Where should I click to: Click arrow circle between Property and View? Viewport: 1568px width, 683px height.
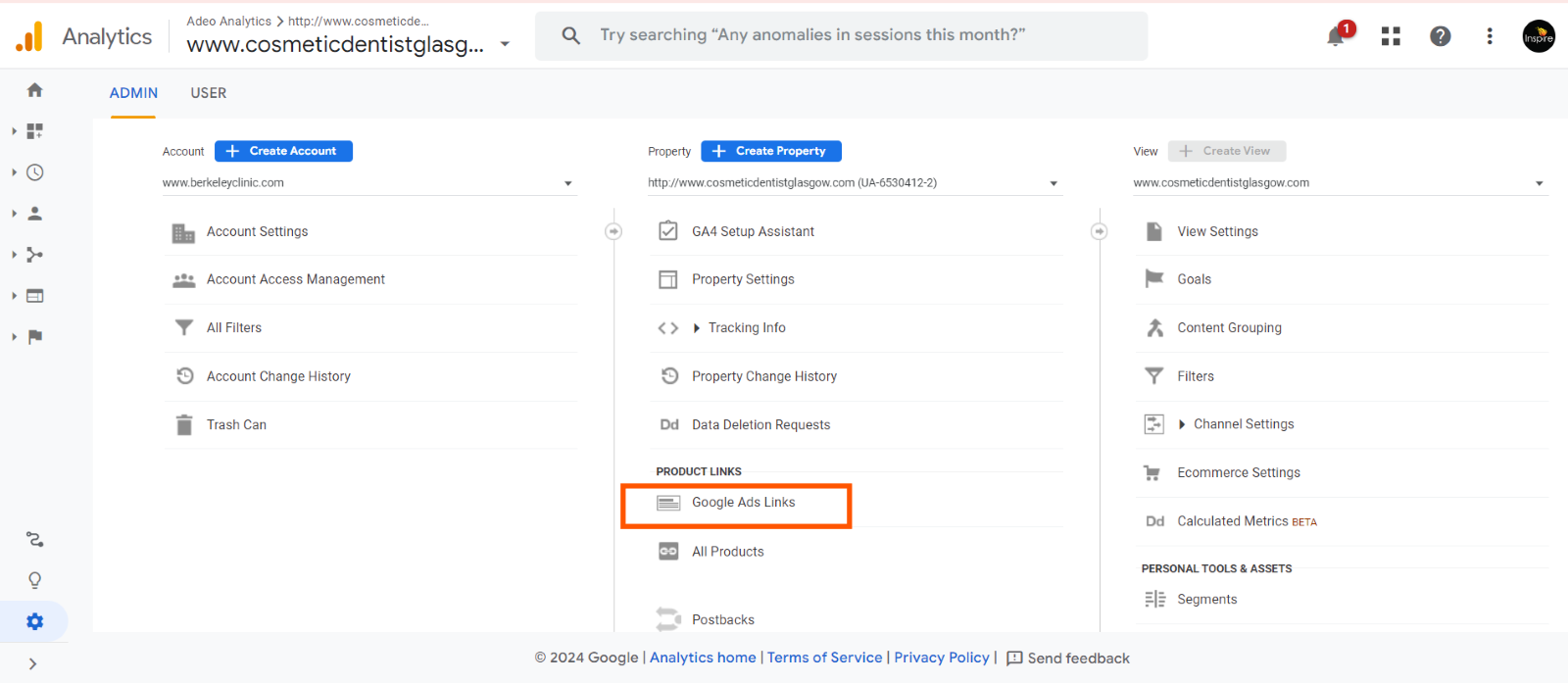click(1100, 232)
